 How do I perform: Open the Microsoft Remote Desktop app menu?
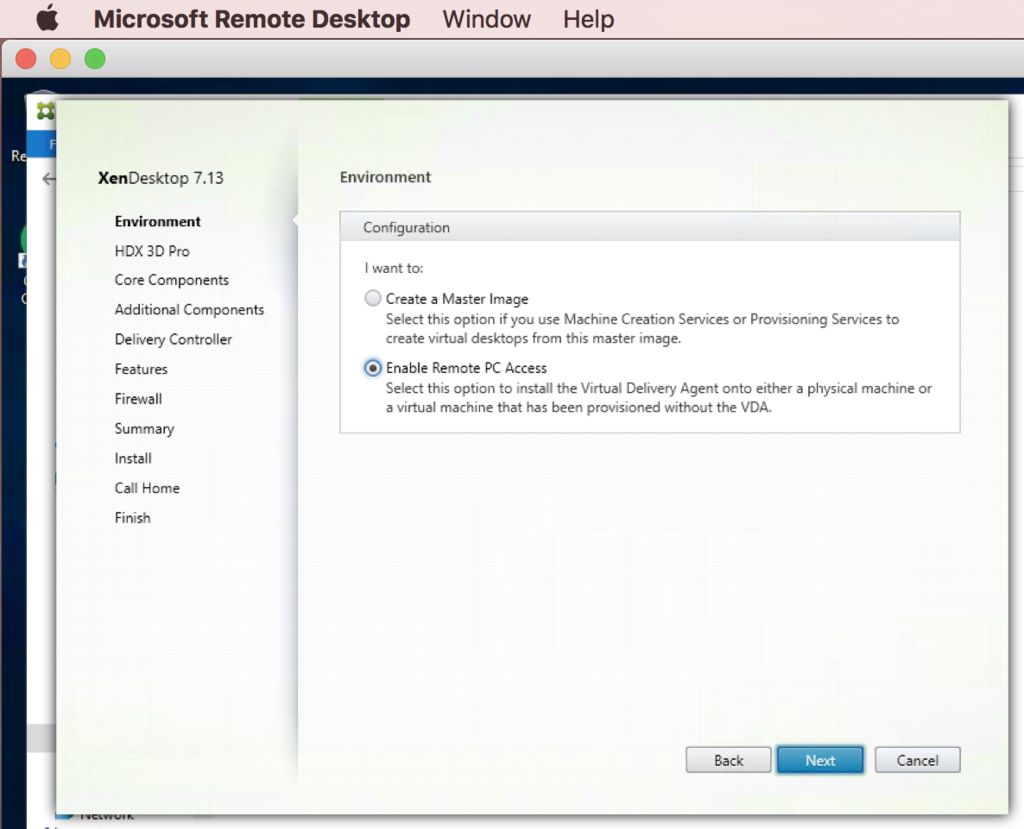pos(251,19)
